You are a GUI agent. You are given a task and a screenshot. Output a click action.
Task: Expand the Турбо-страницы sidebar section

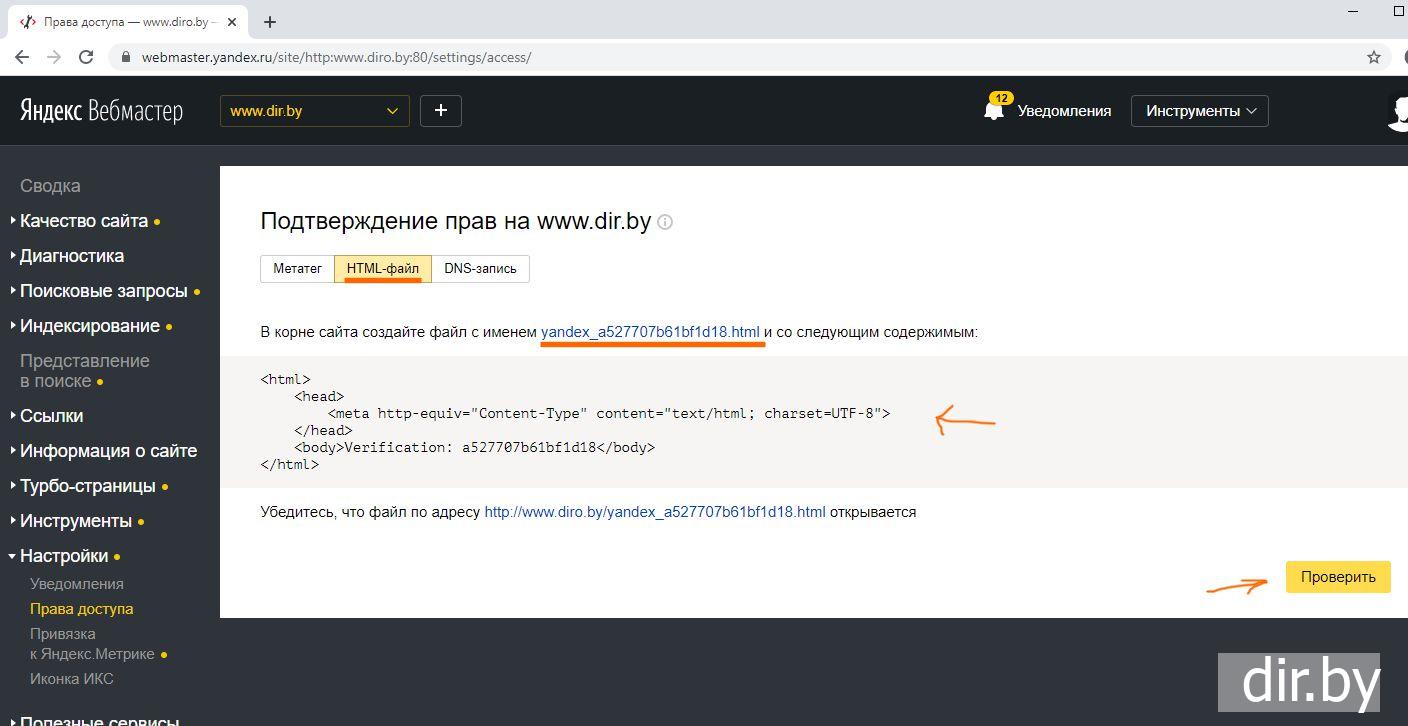pyautogui.click(x=88, y=486)
